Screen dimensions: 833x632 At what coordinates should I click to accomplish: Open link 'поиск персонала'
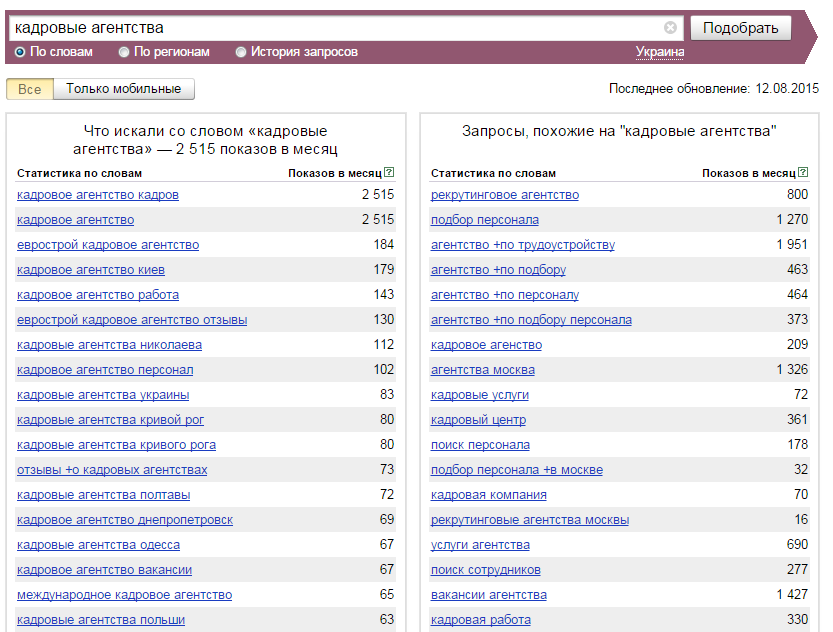point(480,445)
